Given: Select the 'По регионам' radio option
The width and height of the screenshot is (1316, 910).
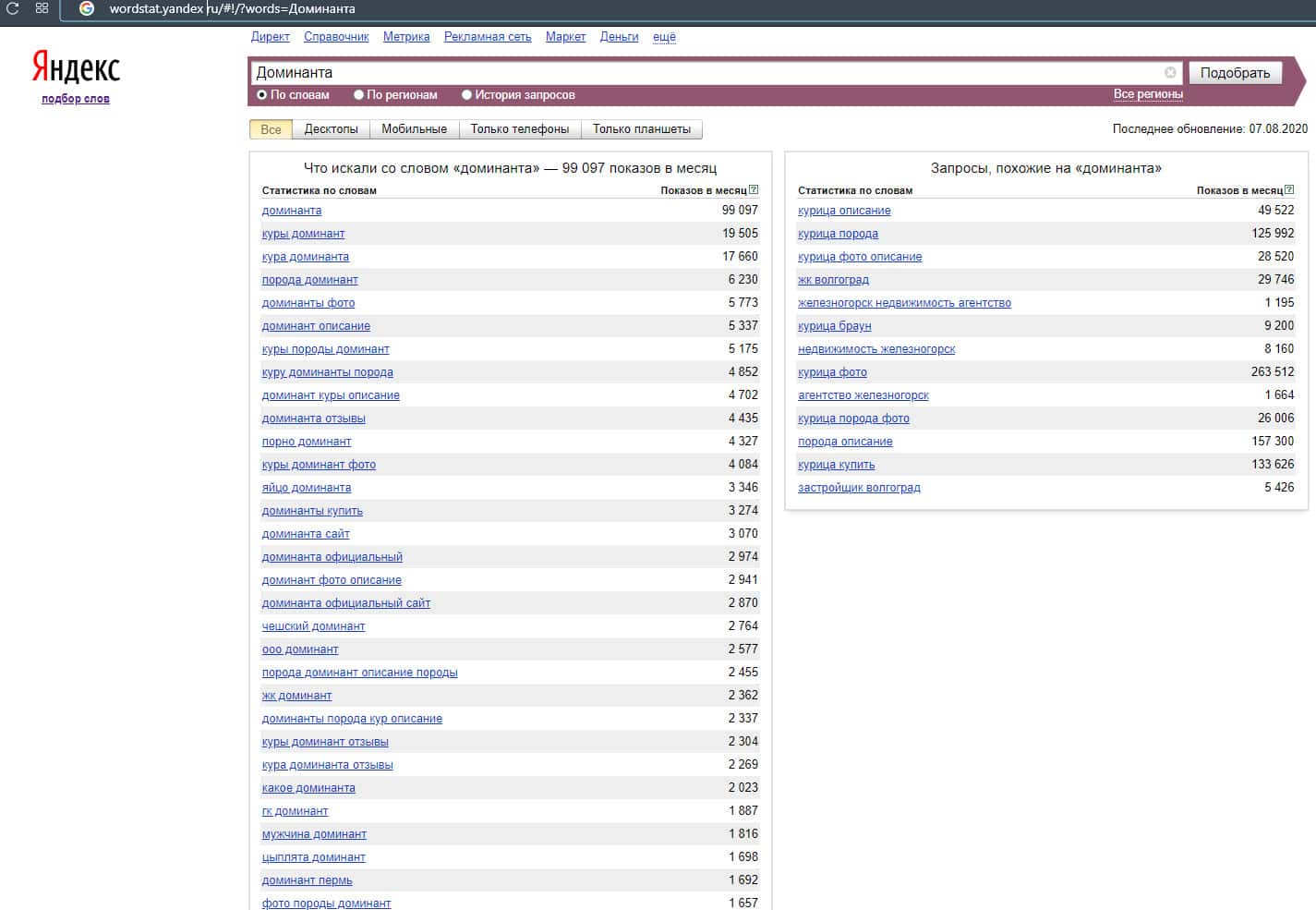Looking at the screenshot, I should coord(358,95).
